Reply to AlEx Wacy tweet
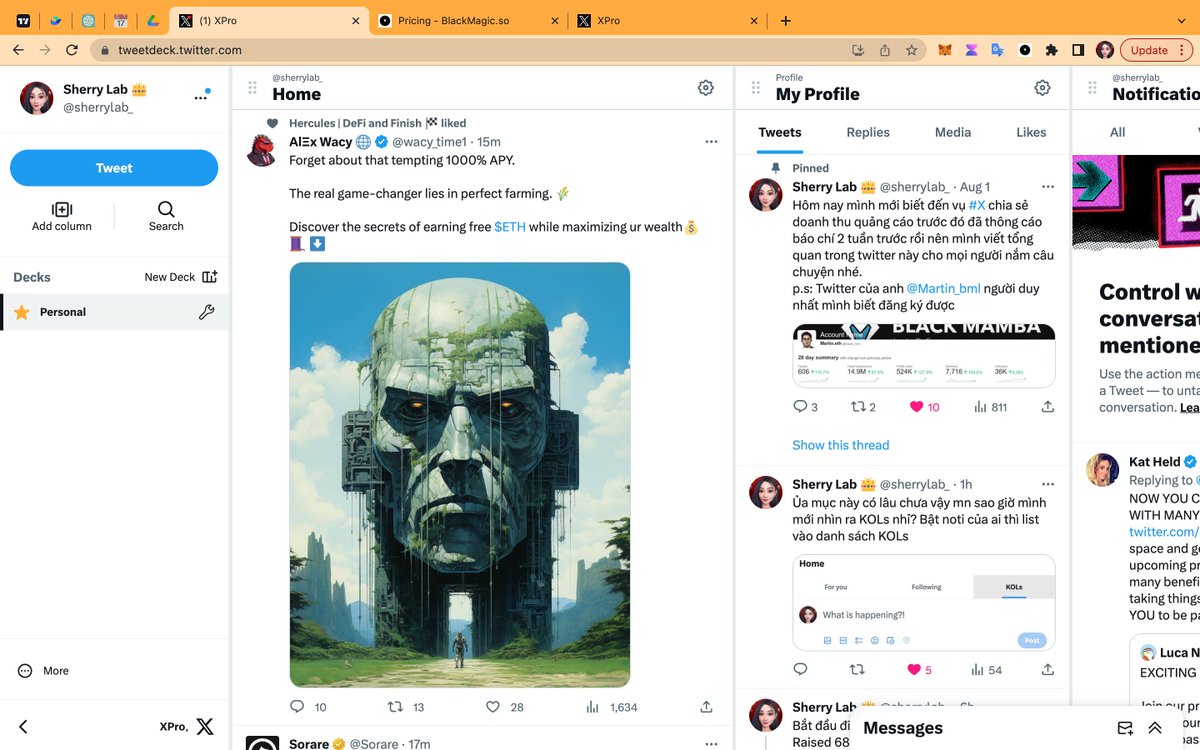Viewport: 1200px width, 750px height. pyautogui.click(x=297, y=706)
